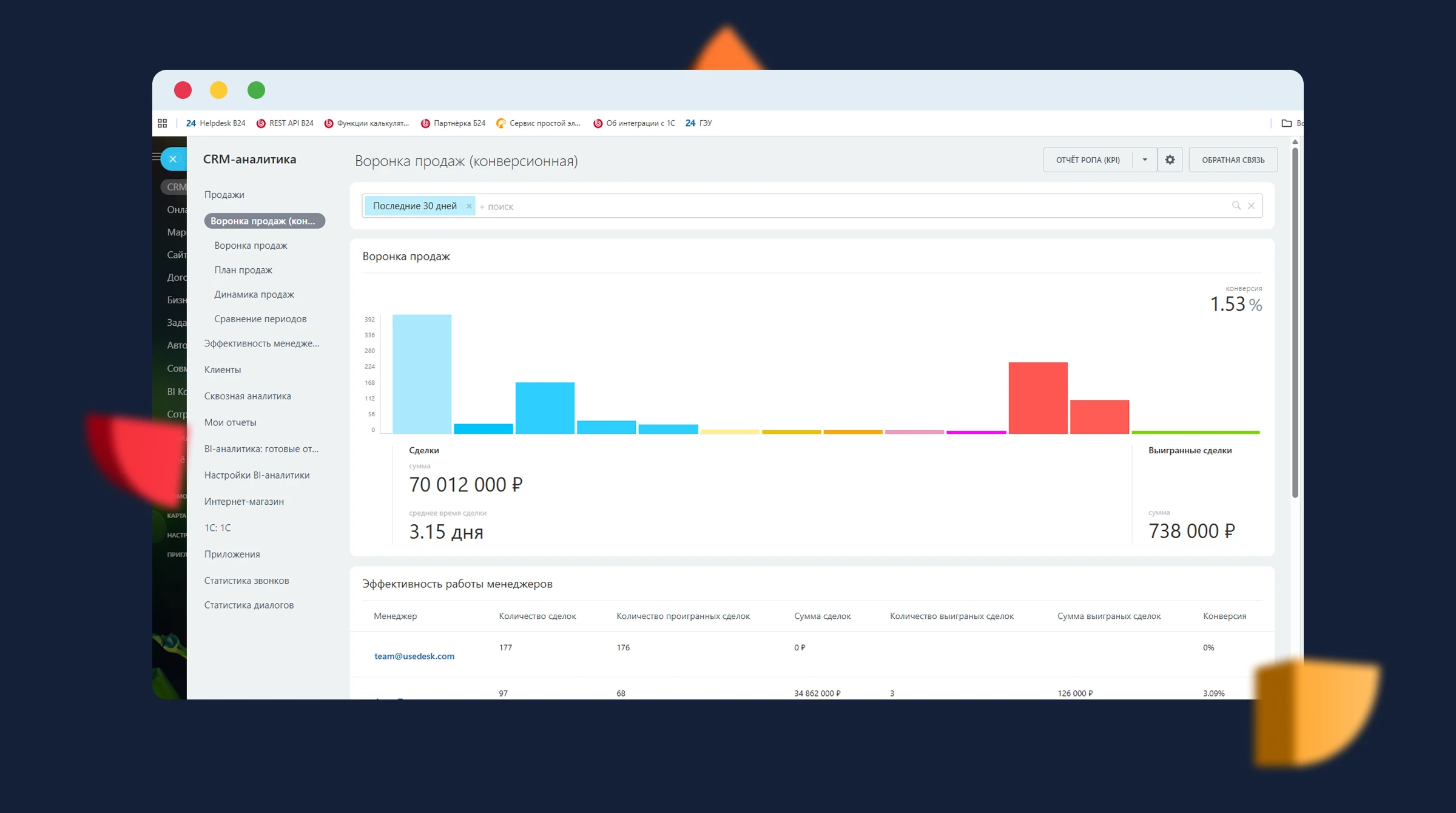Click the search magnifier in filter bar
This screenshot has width=1456, height=813.
[x=1236, y=206]
